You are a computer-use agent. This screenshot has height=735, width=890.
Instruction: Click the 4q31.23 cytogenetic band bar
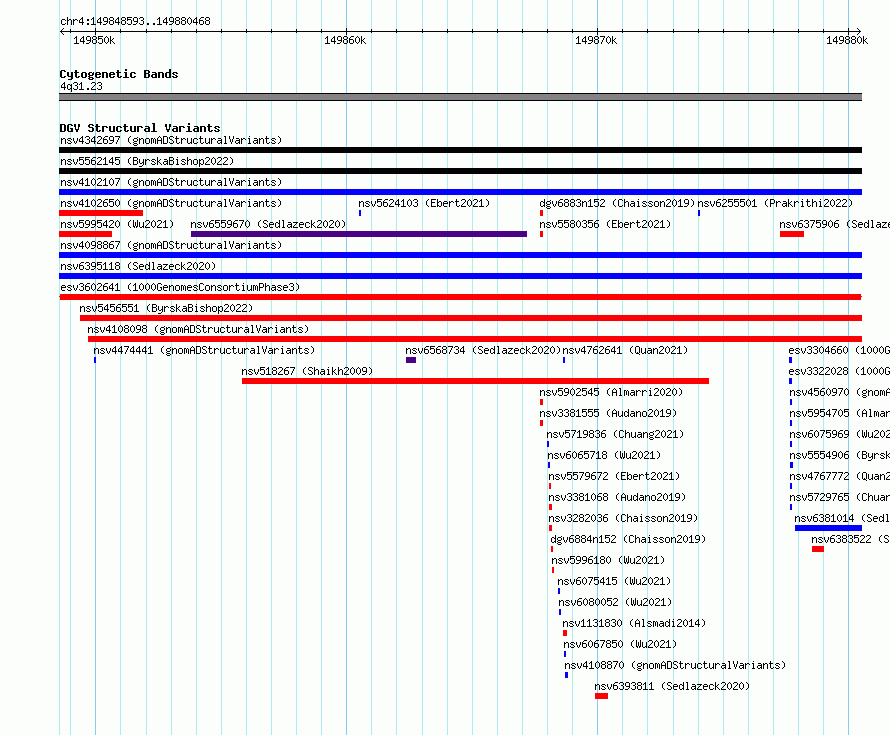click(x=460, y=97)
